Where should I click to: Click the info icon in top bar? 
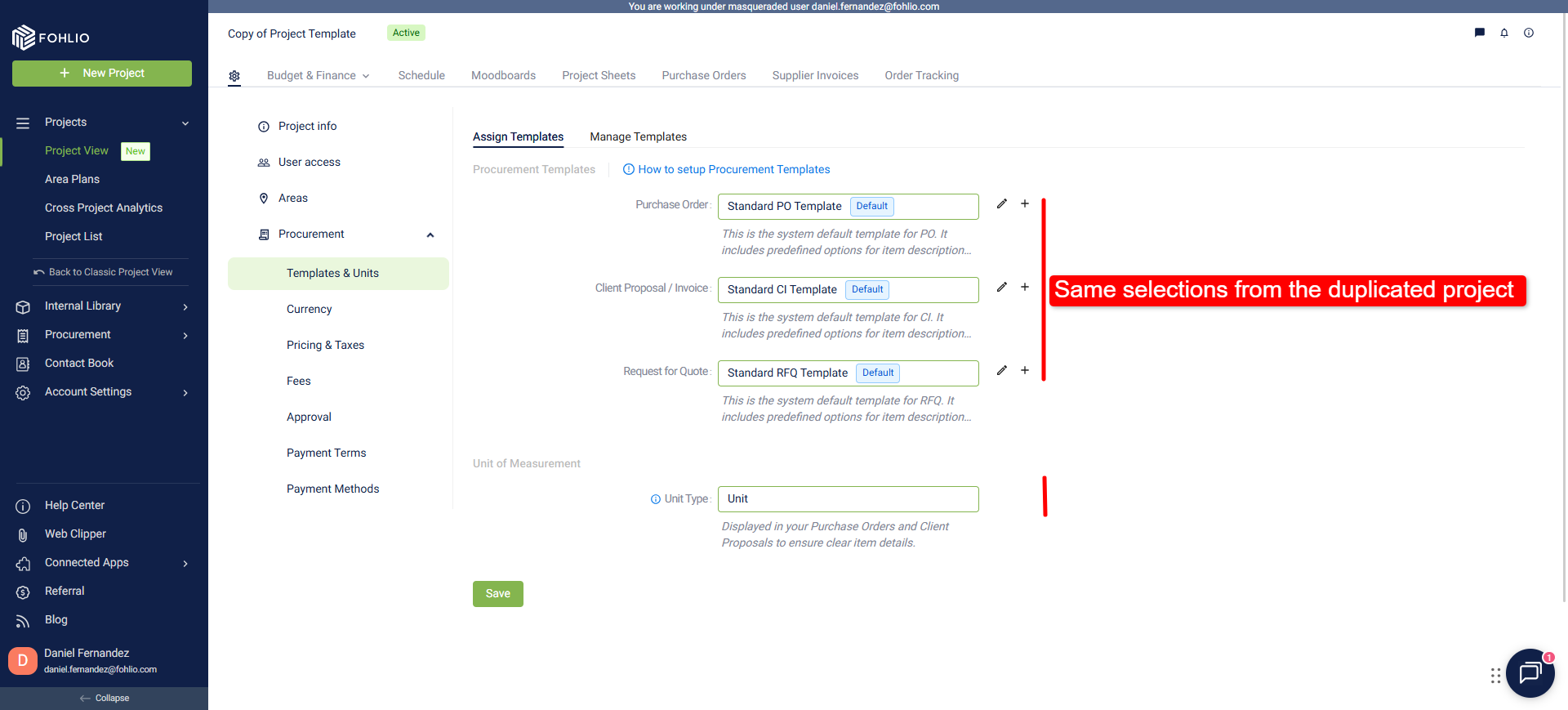pyautogui.click(x=1528, y=33)
